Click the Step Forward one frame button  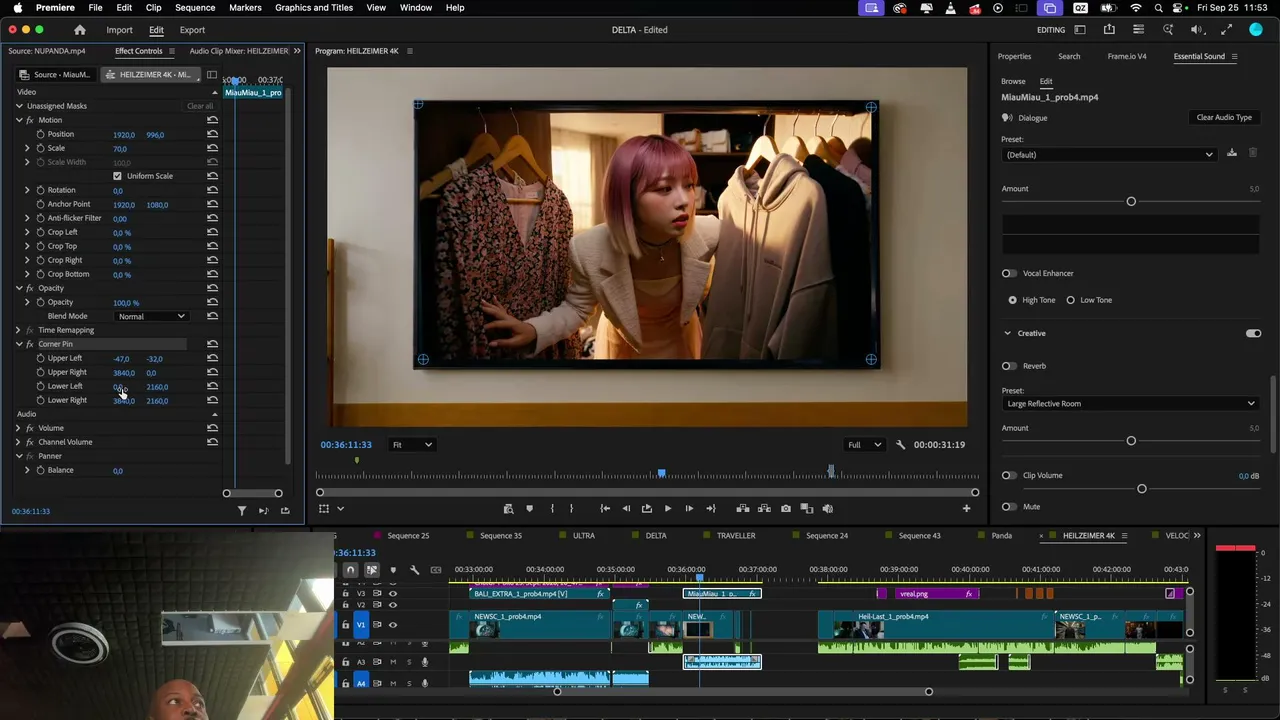[x=689, y=508]
